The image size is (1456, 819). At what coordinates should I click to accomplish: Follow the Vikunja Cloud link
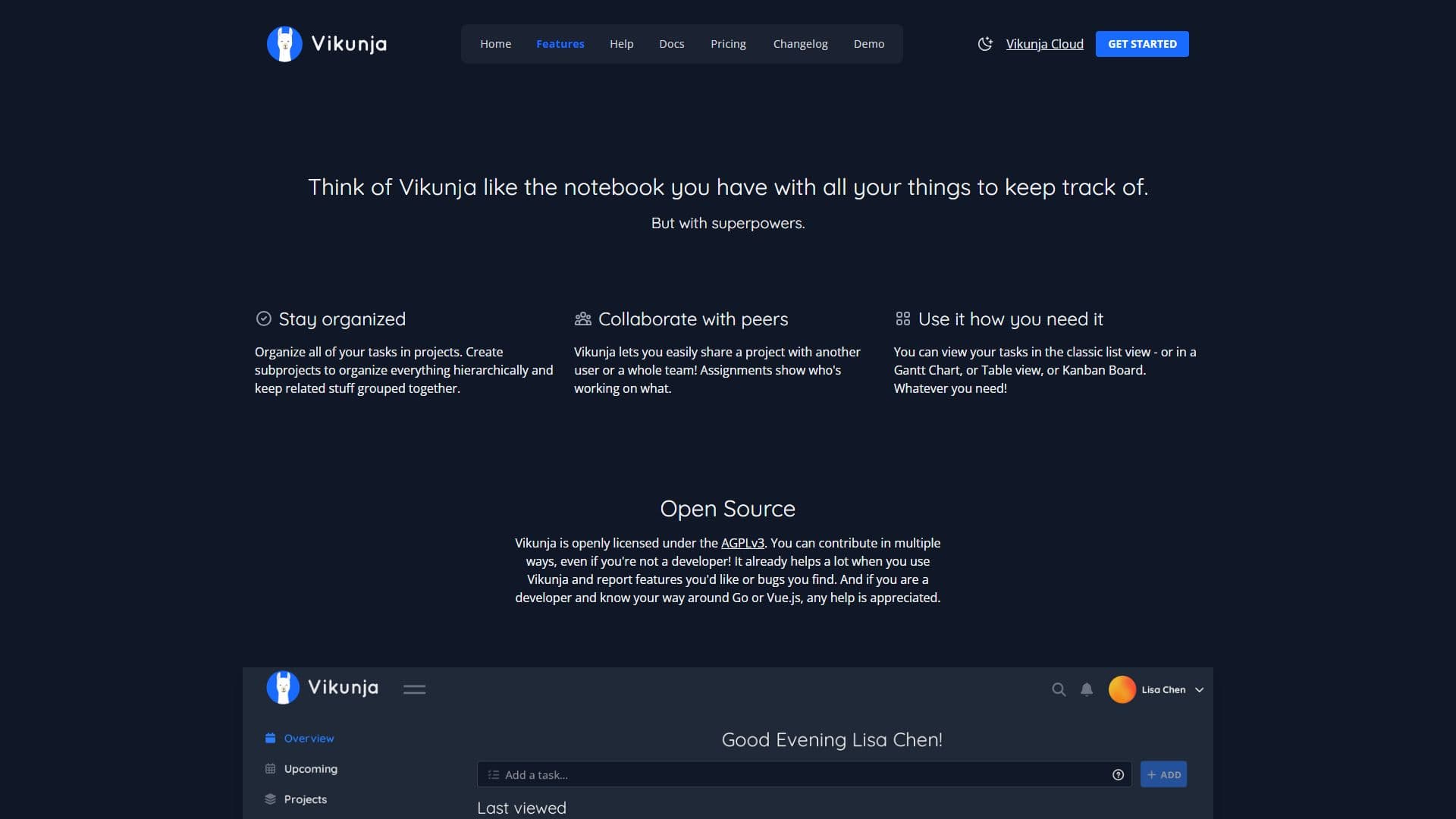(1044, 44)
